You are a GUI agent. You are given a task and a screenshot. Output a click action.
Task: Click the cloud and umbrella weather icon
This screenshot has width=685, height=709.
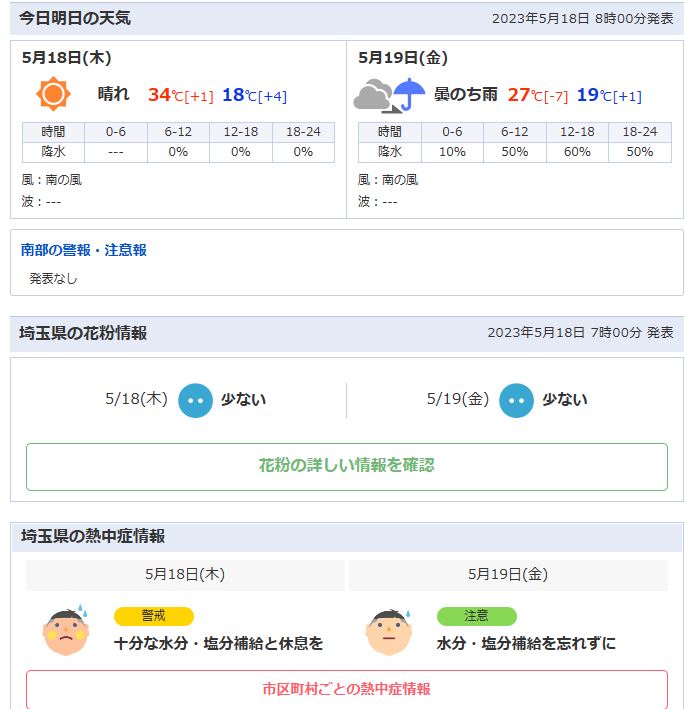pos(389,95)
